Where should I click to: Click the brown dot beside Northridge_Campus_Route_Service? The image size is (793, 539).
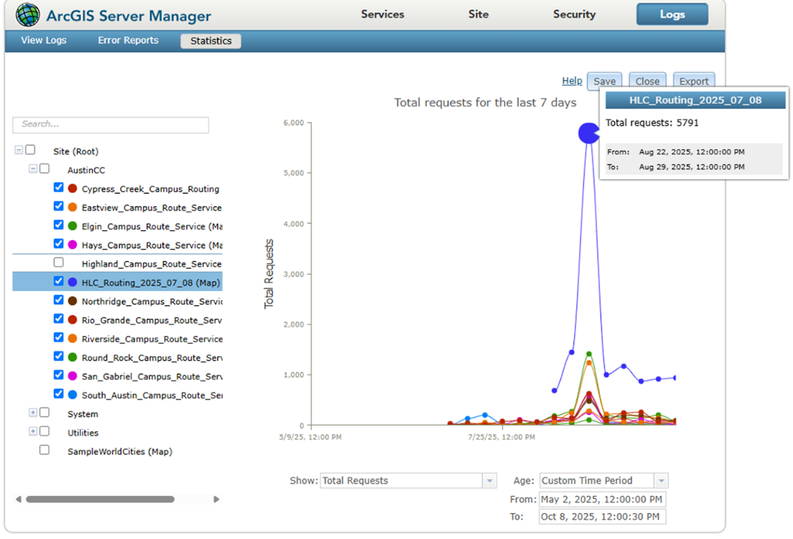72,301
